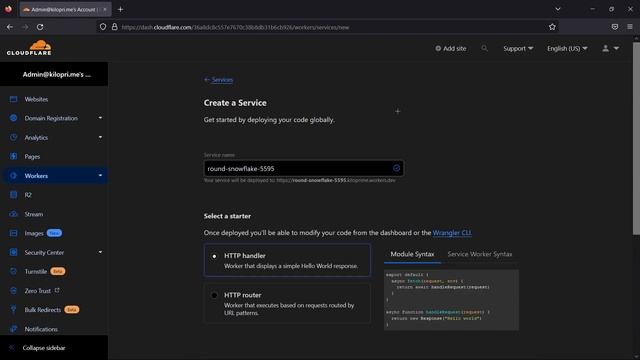Open Notifications in the sidebar
640x360 pixels.
click(x=41, y=329)
